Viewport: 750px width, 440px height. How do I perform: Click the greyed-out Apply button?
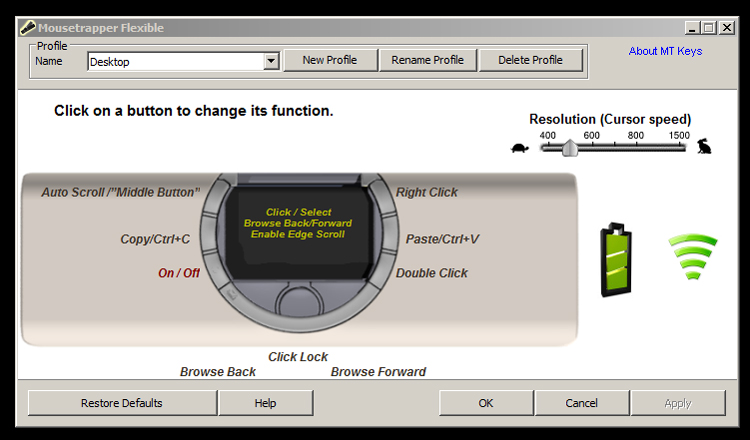(x=678, y=403)
